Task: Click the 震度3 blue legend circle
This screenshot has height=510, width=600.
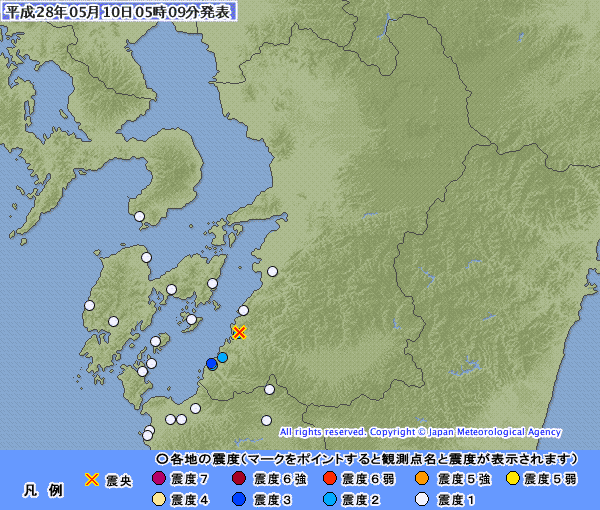Action: tap(239, 499)
